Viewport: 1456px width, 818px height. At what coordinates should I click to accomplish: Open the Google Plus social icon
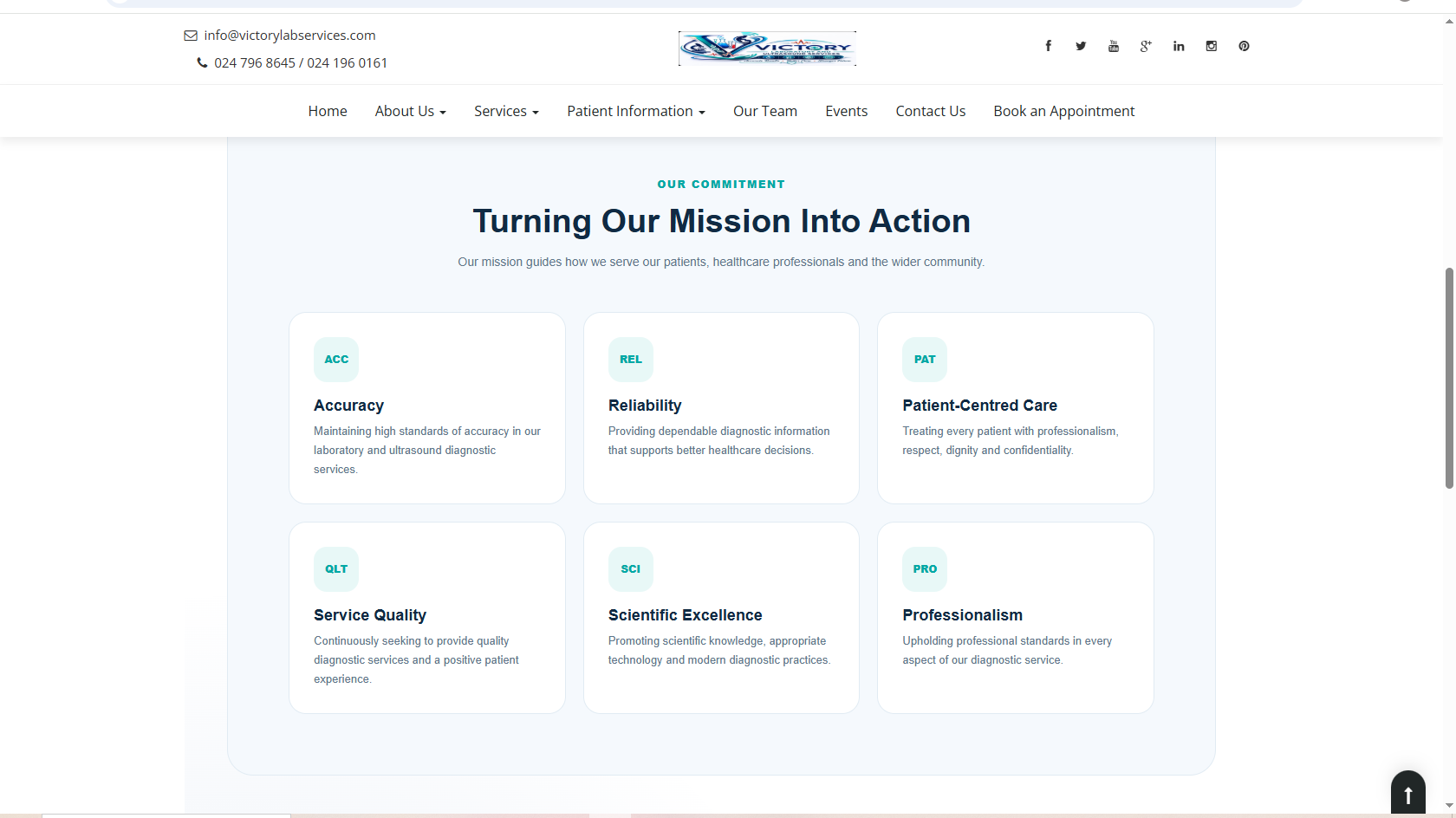pyautogui.click(x=1146, y=46)
